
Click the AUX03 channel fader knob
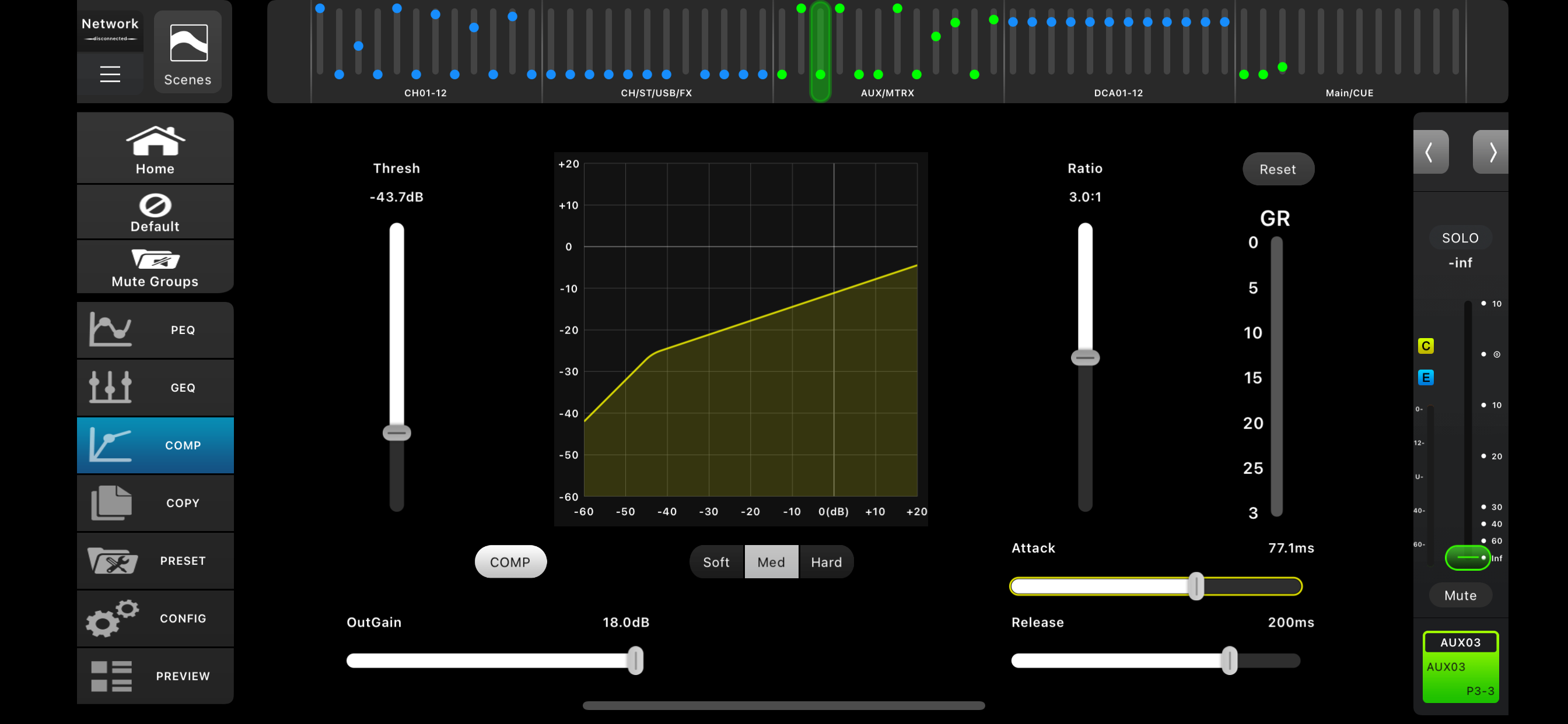[x=1467, y=557]
